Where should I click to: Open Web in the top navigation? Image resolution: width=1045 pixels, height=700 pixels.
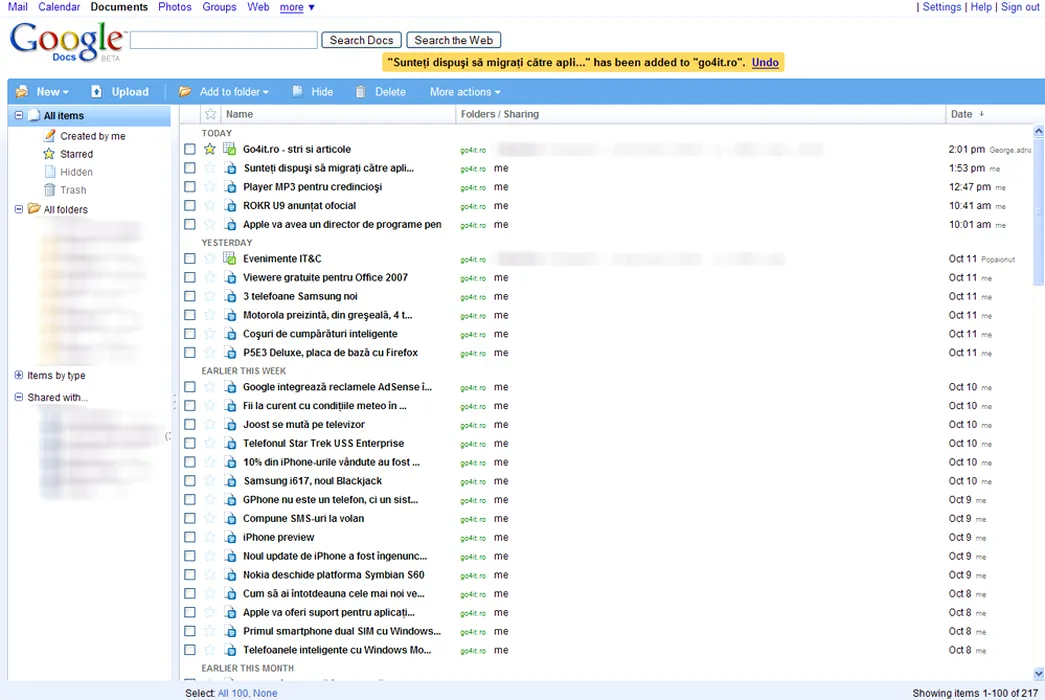click(258, 7)
